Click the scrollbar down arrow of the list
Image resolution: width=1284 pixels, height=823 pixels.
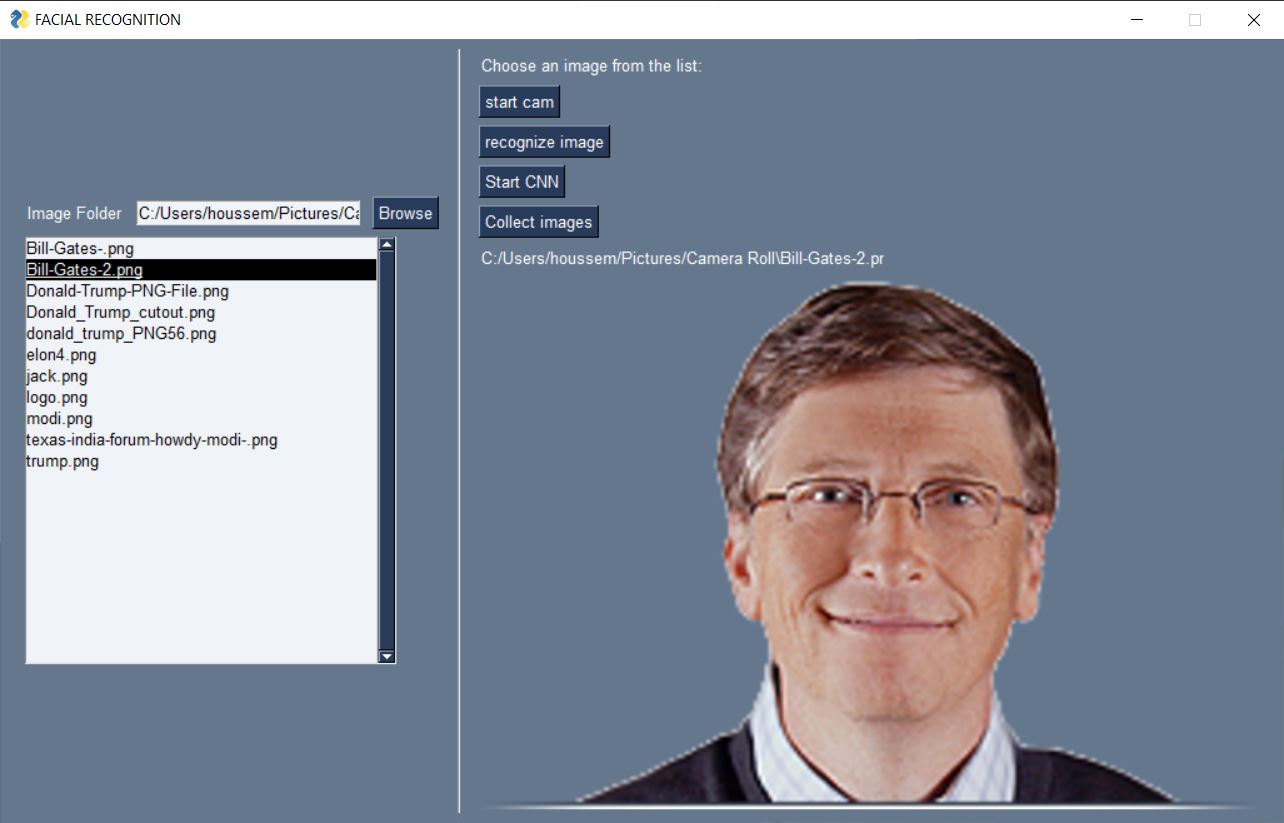[x=386, y=656]
